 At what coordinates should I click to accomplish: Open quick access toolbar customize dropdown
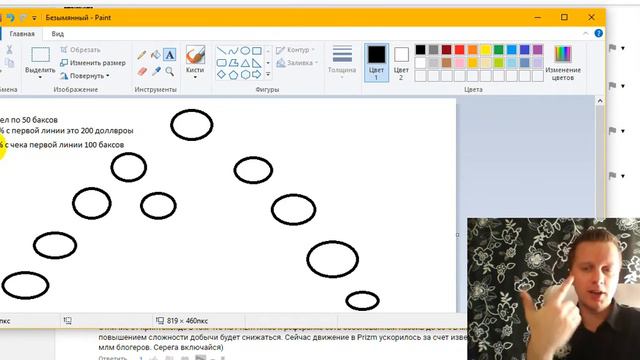point(35,18)
